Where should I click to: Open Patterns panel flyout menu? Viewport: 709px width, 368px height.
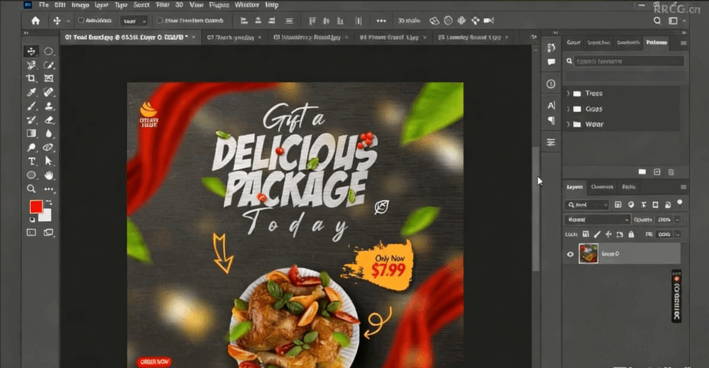point(683,43)
